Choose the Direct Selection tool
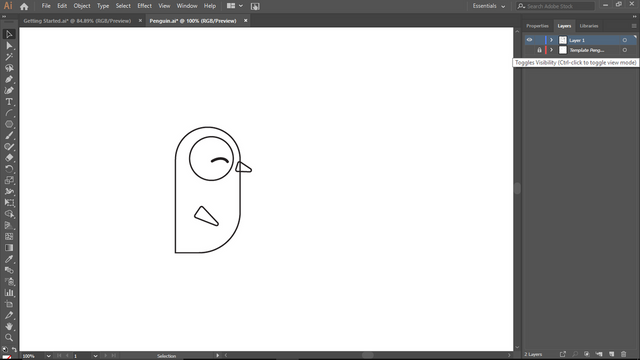Image resolution: width=640 pixels, height=360 pixels. 9,45
